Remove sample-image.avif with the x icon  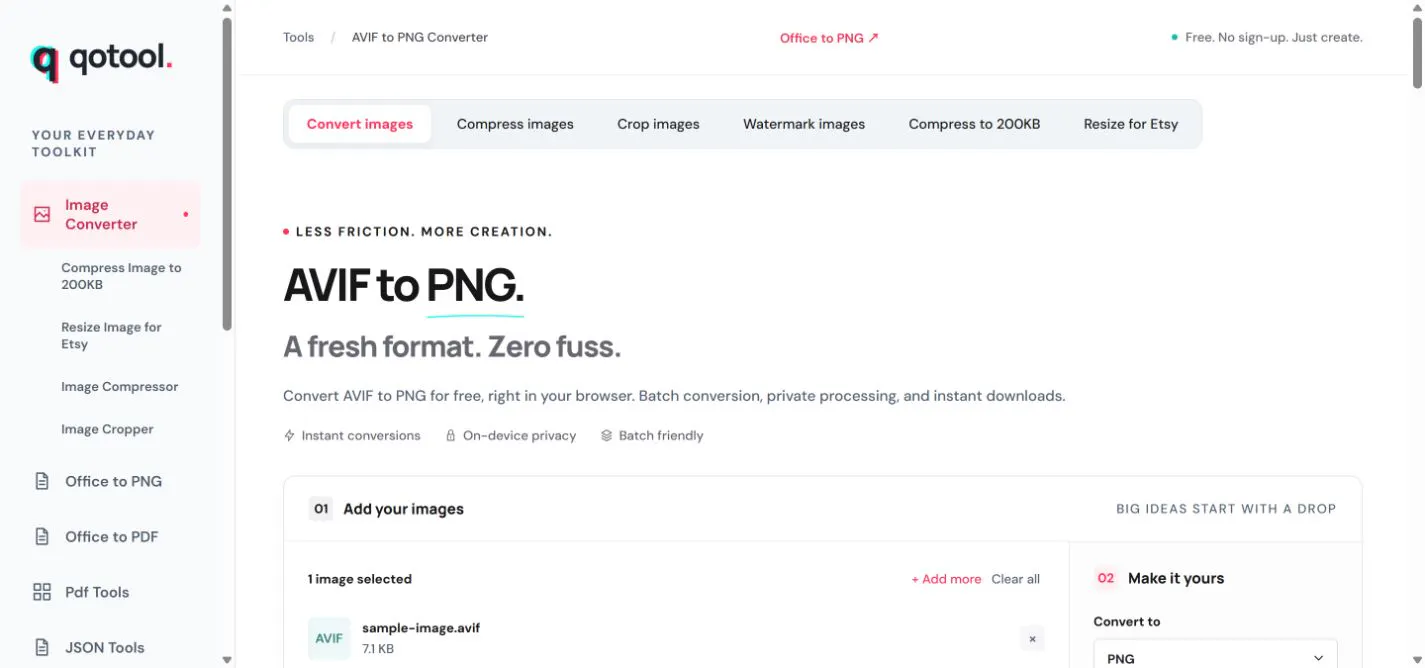point(1032,638)
